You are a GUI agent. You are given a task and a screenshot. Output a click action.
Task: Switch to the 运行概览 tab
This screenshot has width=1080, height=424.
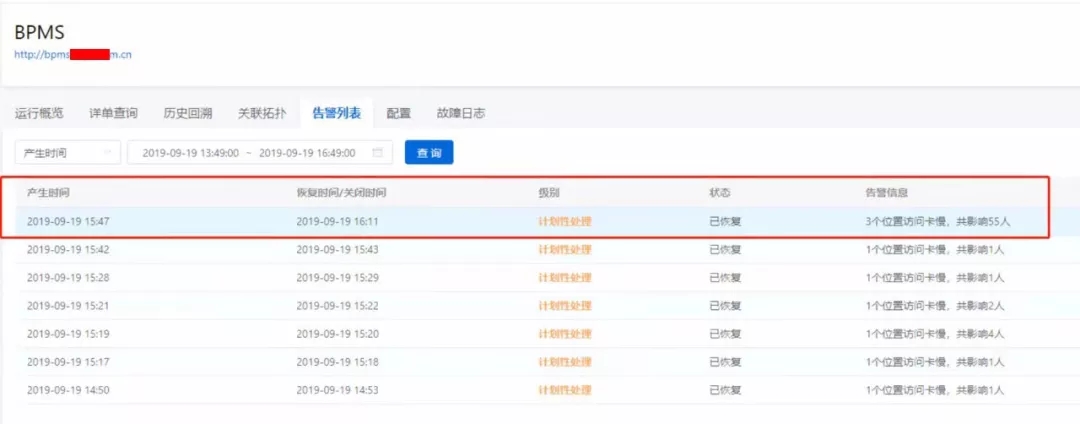pos(39,113)
